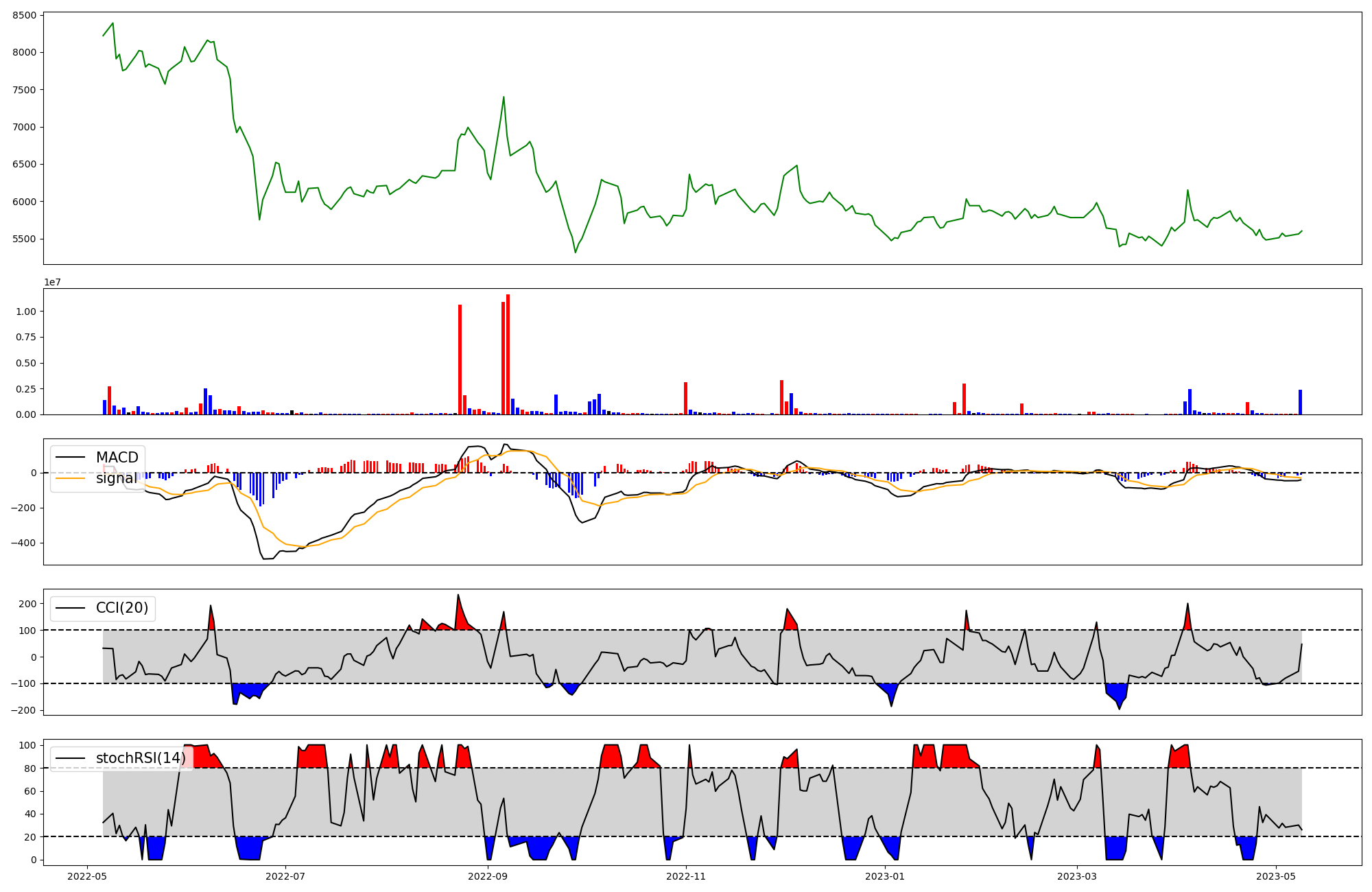Click the stochRSI(14) legend label
The image size is (1372, 892).
(x=140, y=758)
